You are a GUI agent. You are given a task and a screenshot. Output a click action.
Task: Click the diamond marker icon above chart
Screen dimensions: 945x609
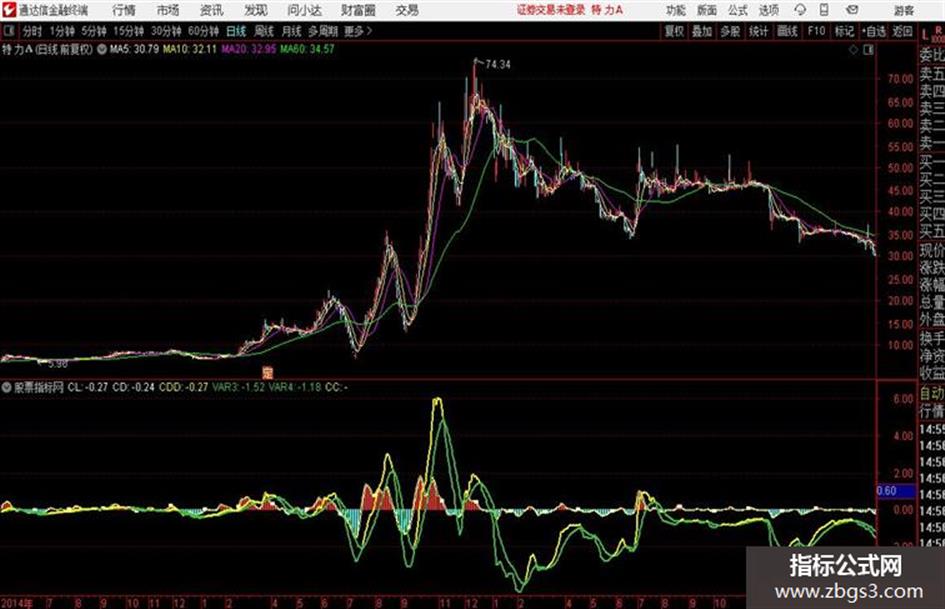tap(854, 50)
